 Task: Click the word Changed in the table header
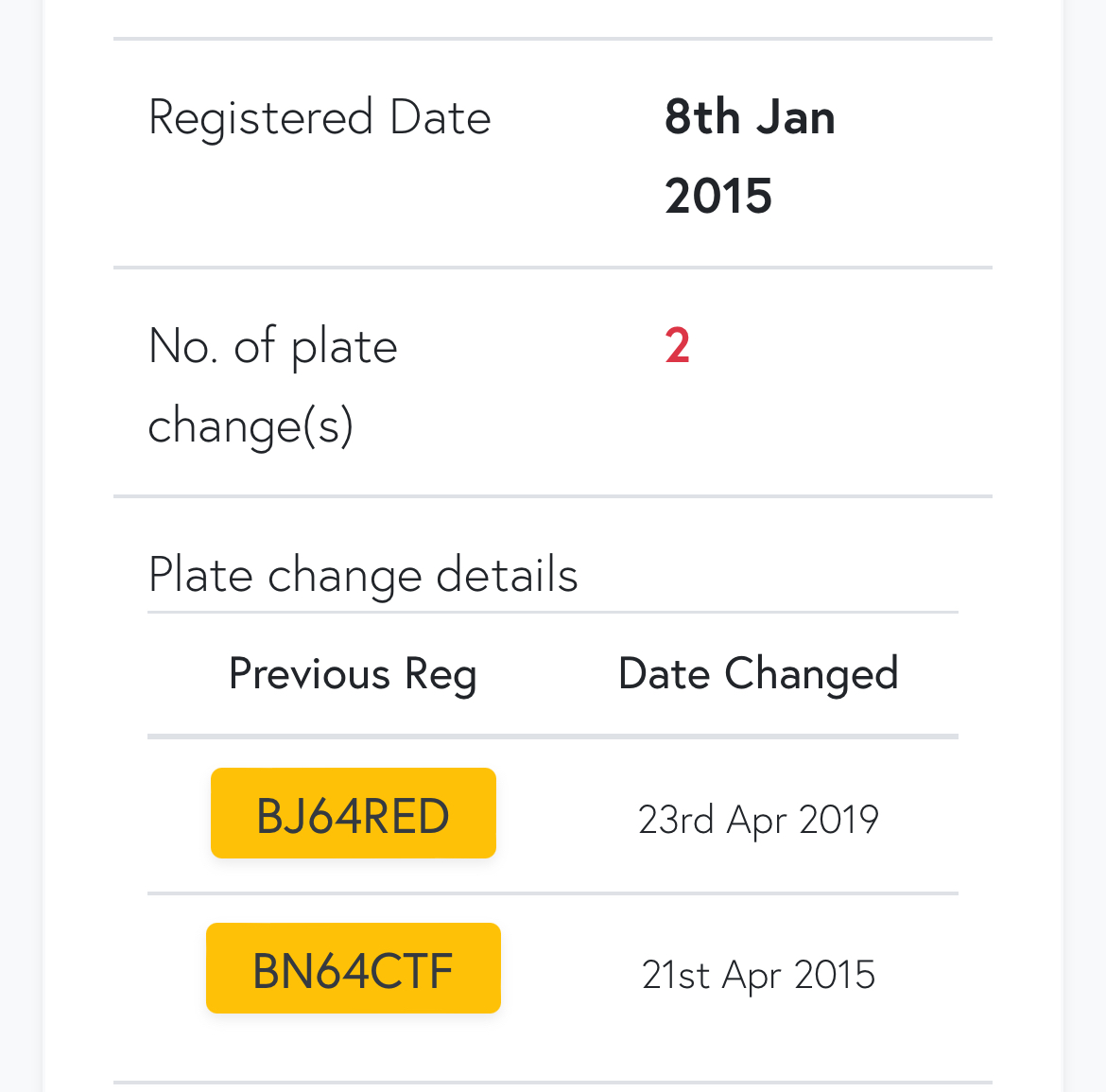(x=812, y=674)
